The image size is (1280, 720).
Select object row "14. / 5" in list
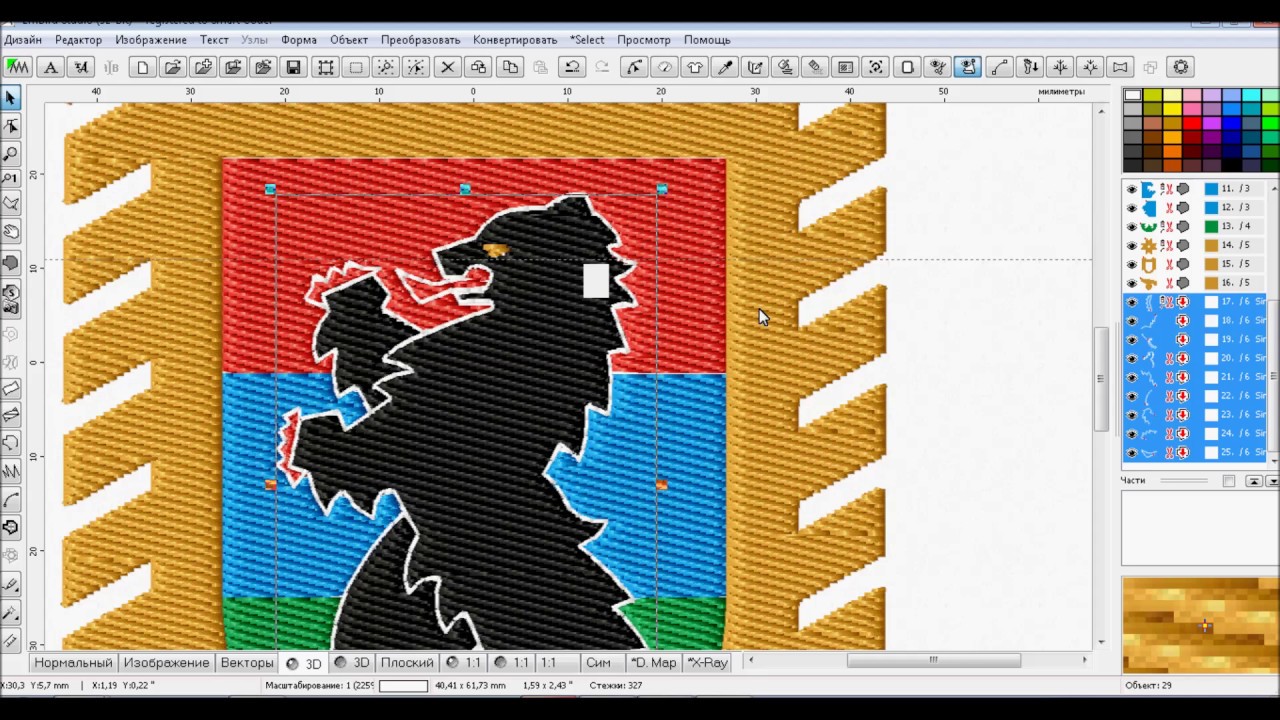(1195, 245)
